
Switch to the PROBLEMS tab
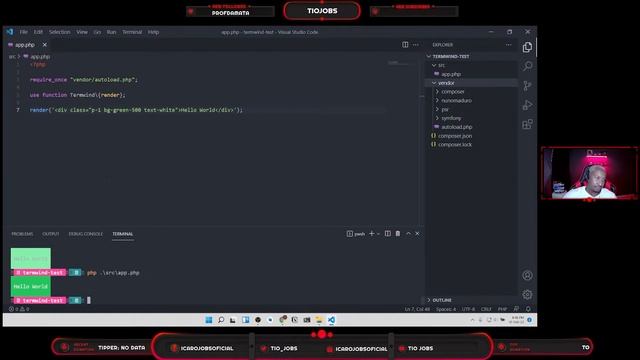pos(22,234)
